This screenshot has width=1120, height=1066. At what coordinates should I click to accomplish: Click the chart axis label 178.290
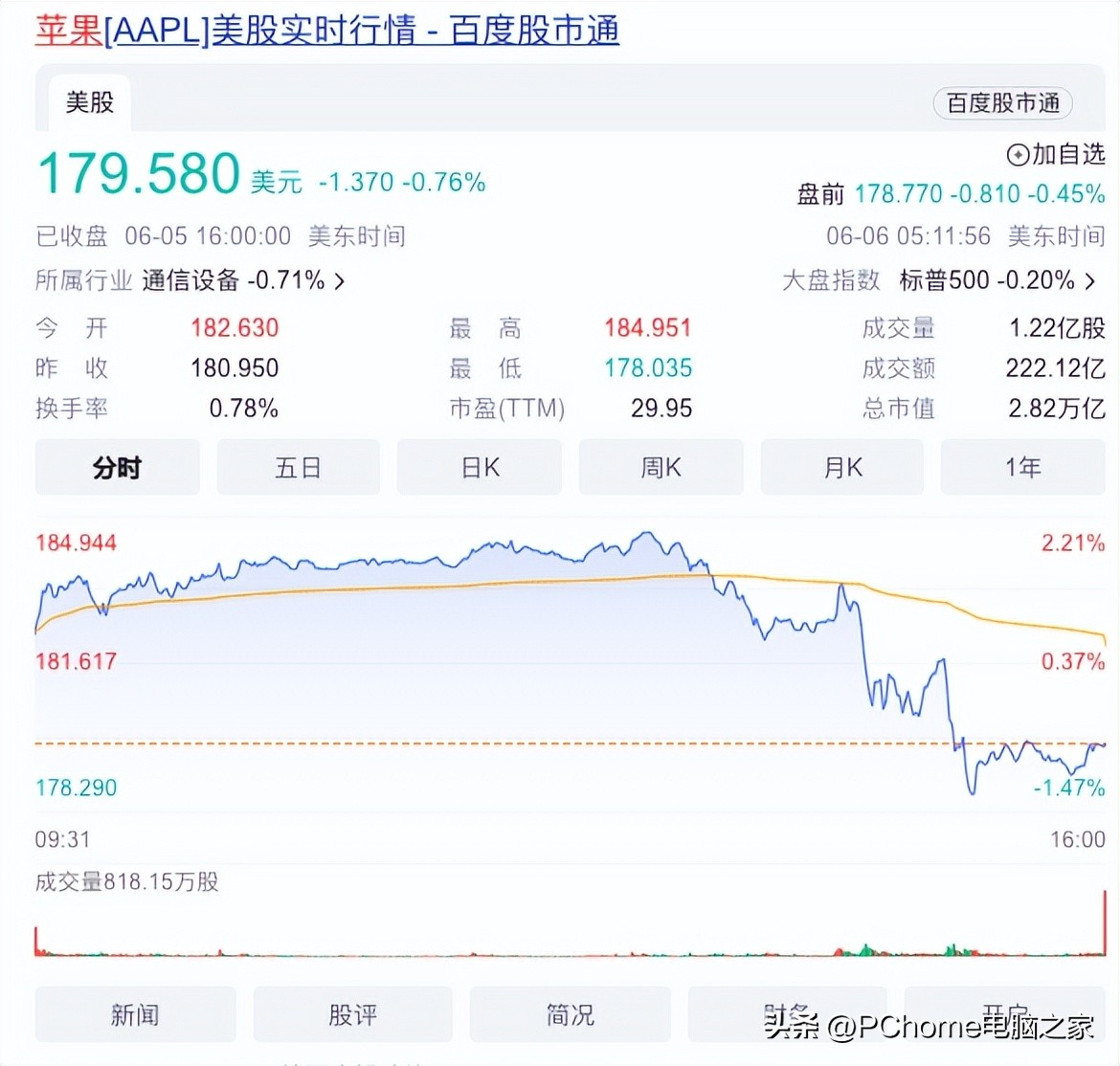click(x=77, y=788)
